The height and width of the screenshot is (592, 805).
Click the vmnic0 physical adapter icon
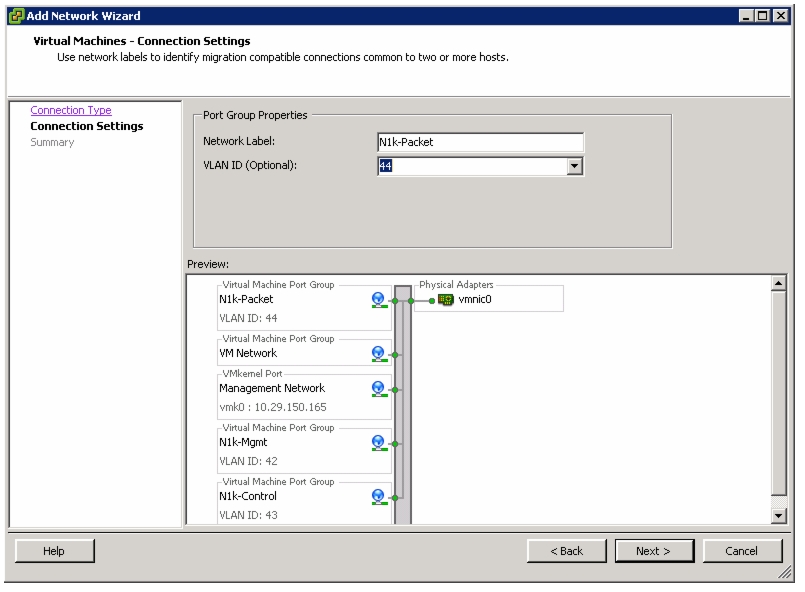(446, 300)
